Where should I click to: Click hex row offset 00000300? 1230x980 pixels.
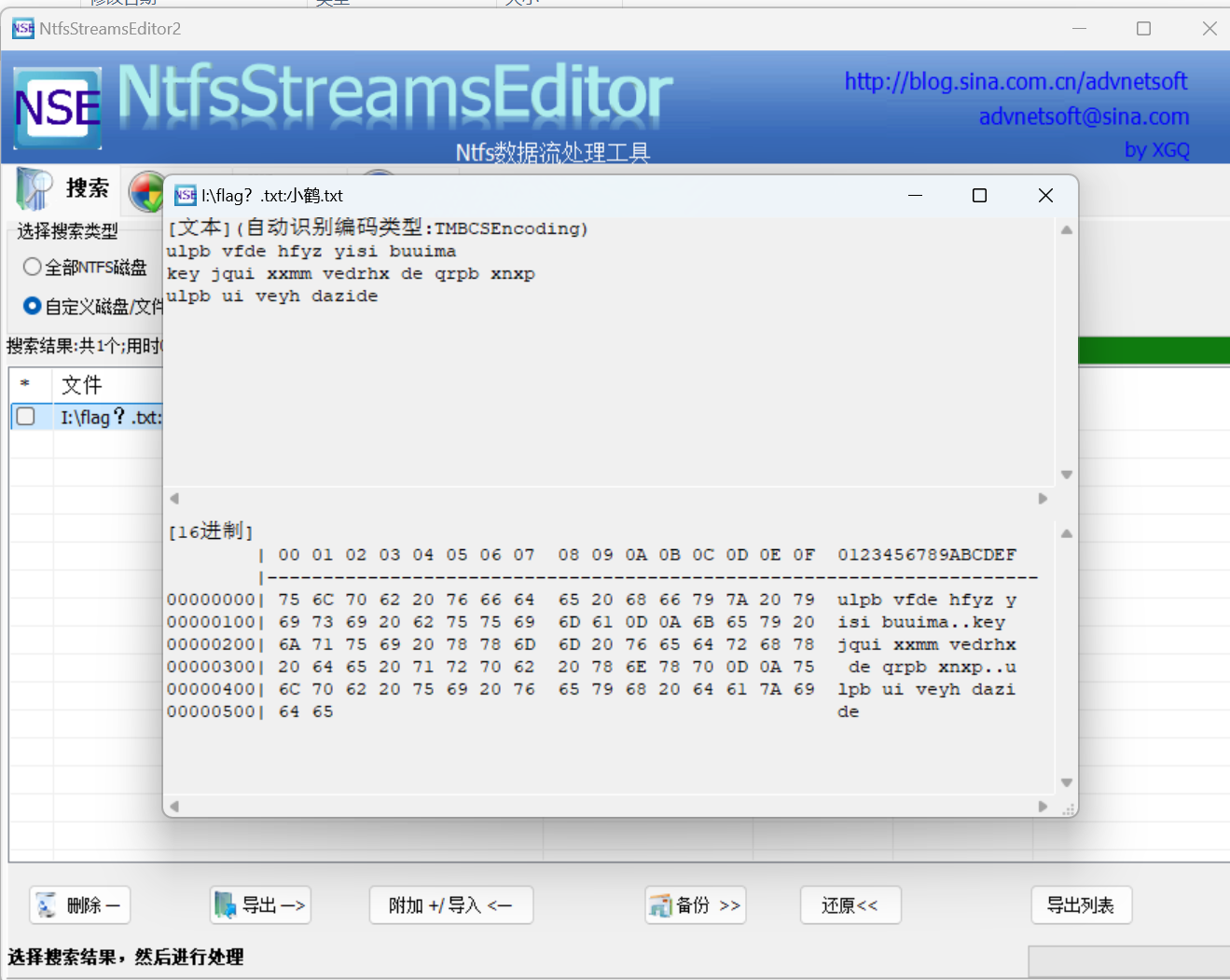coord(211,667)
